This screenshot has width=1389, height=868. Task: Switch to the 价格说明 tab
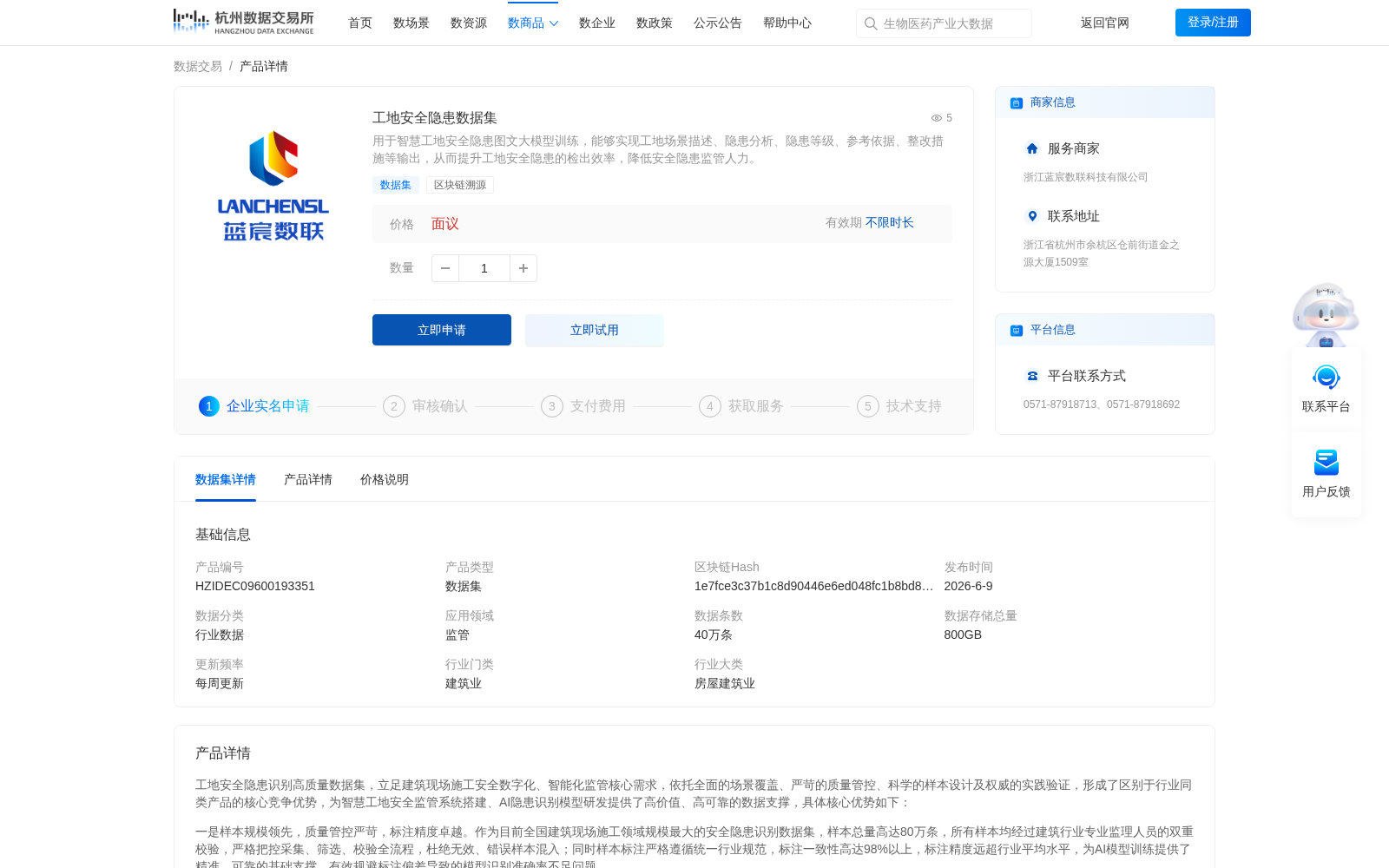coord(385,479)
